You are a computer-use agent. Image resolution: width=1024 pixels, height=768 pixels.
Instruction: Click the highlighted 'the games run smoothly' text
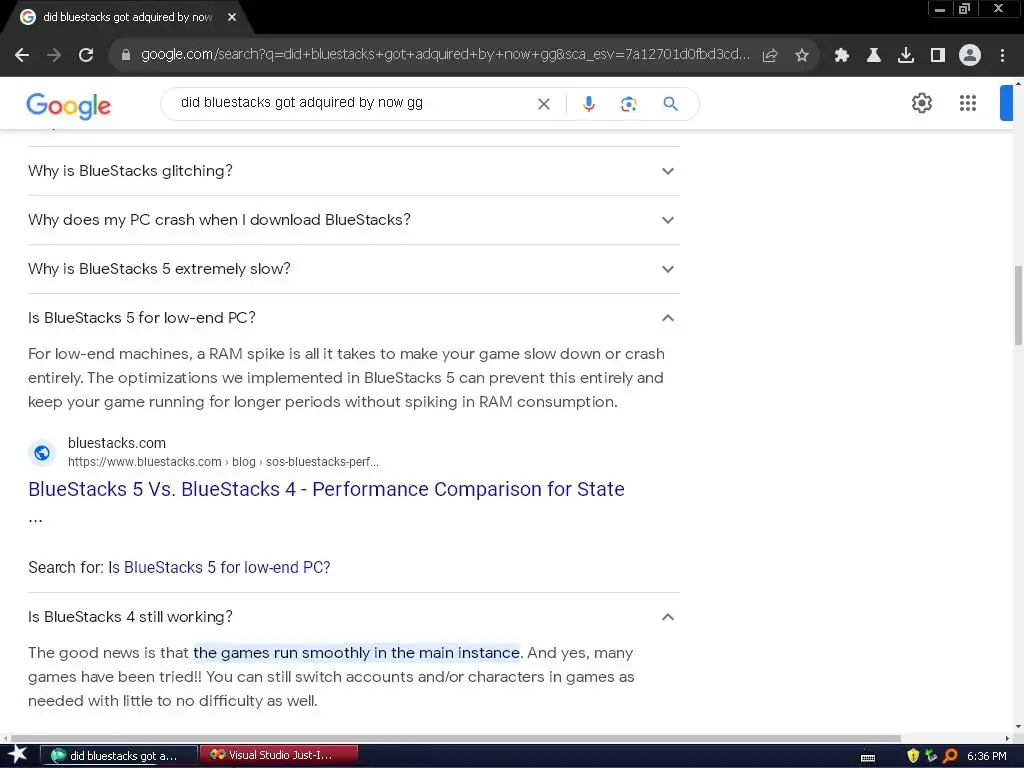[x=357, y=653]
